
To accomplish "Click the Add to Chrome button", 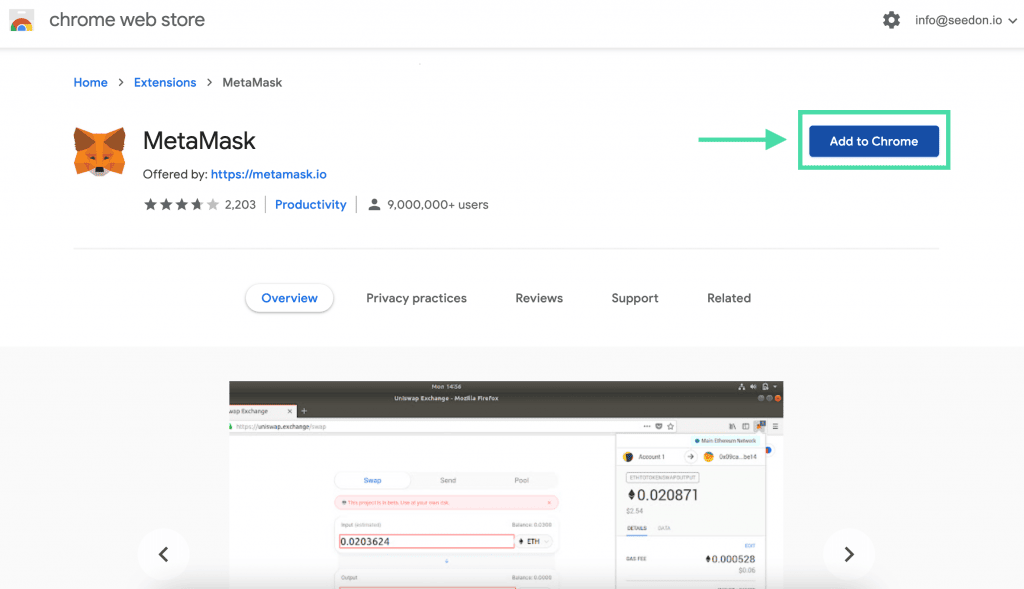I will point(874,141).
